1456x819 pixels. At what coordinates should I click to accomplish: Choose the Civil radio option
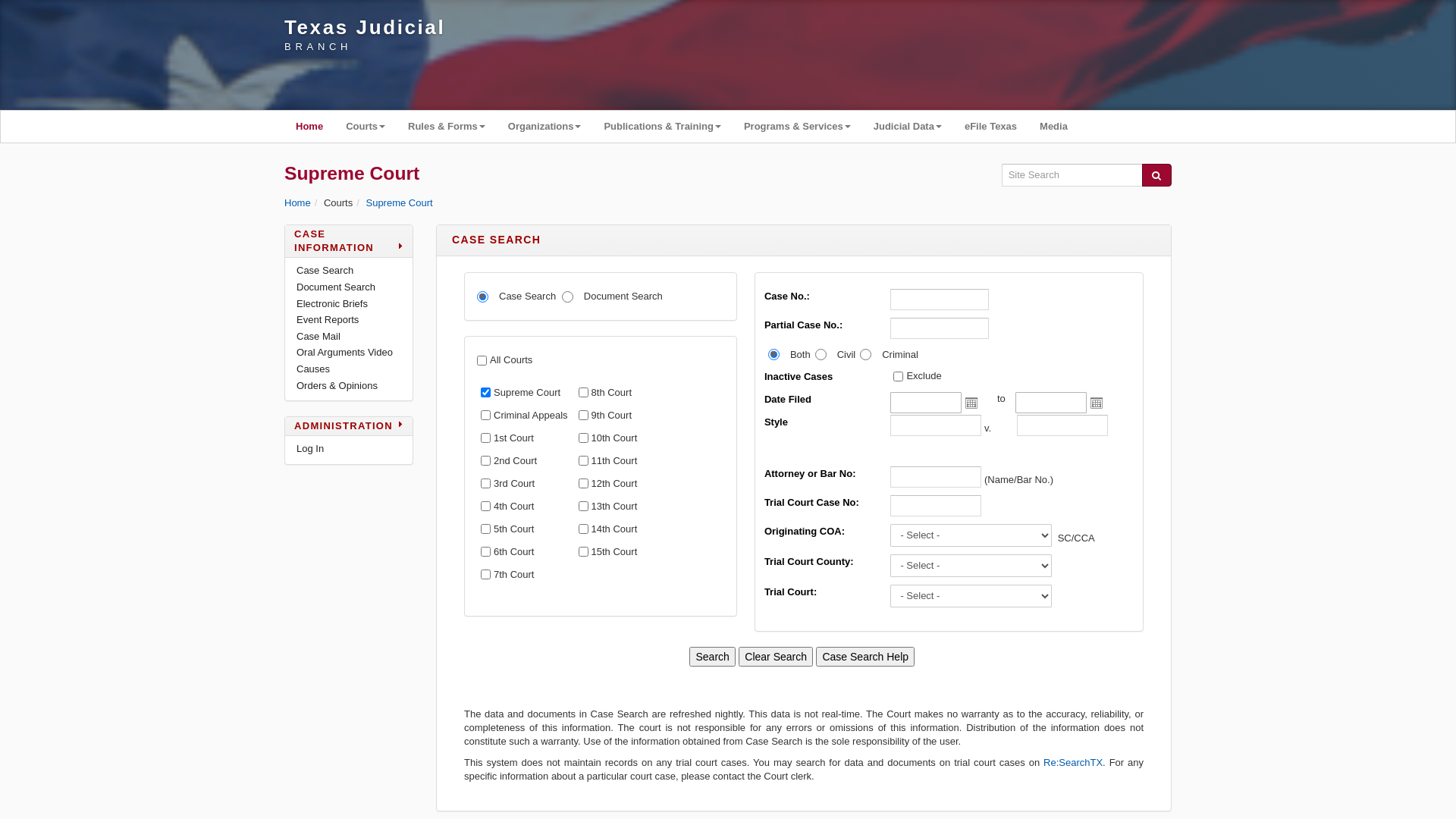tap(821, 355)
